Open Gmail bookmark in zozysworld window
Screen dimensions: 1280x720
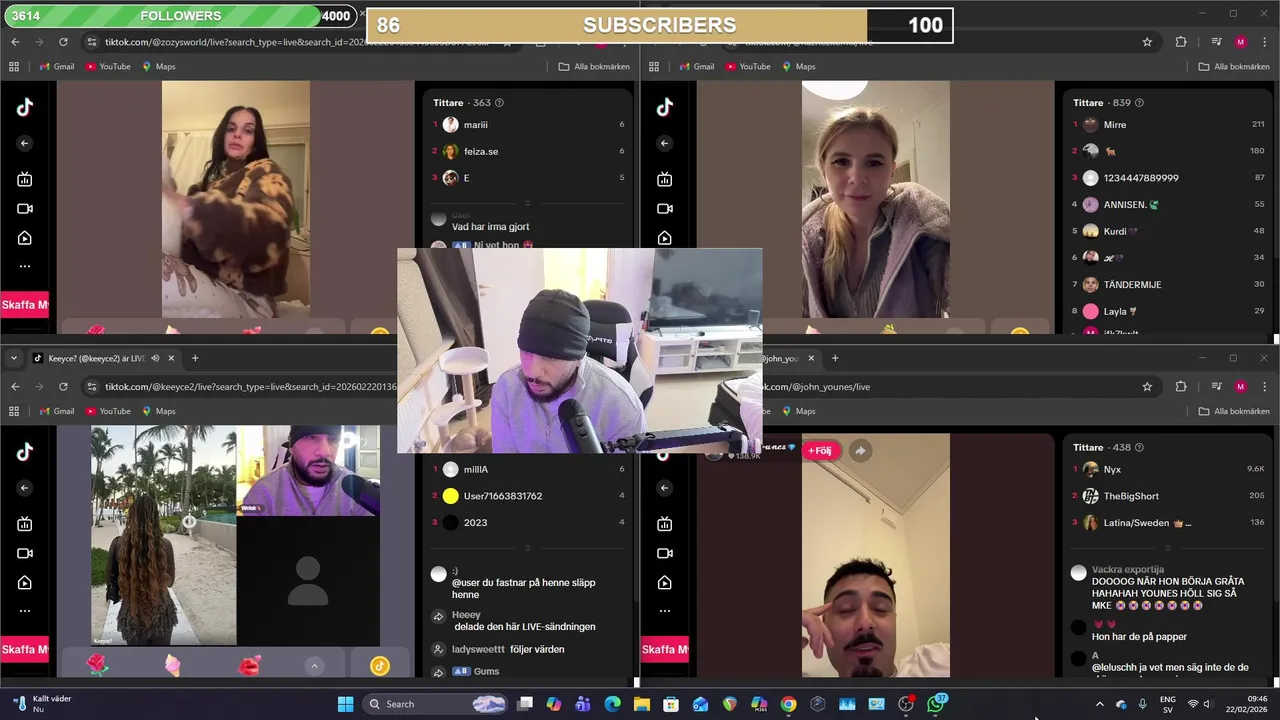pyautogui.click(x=57, y=66)
